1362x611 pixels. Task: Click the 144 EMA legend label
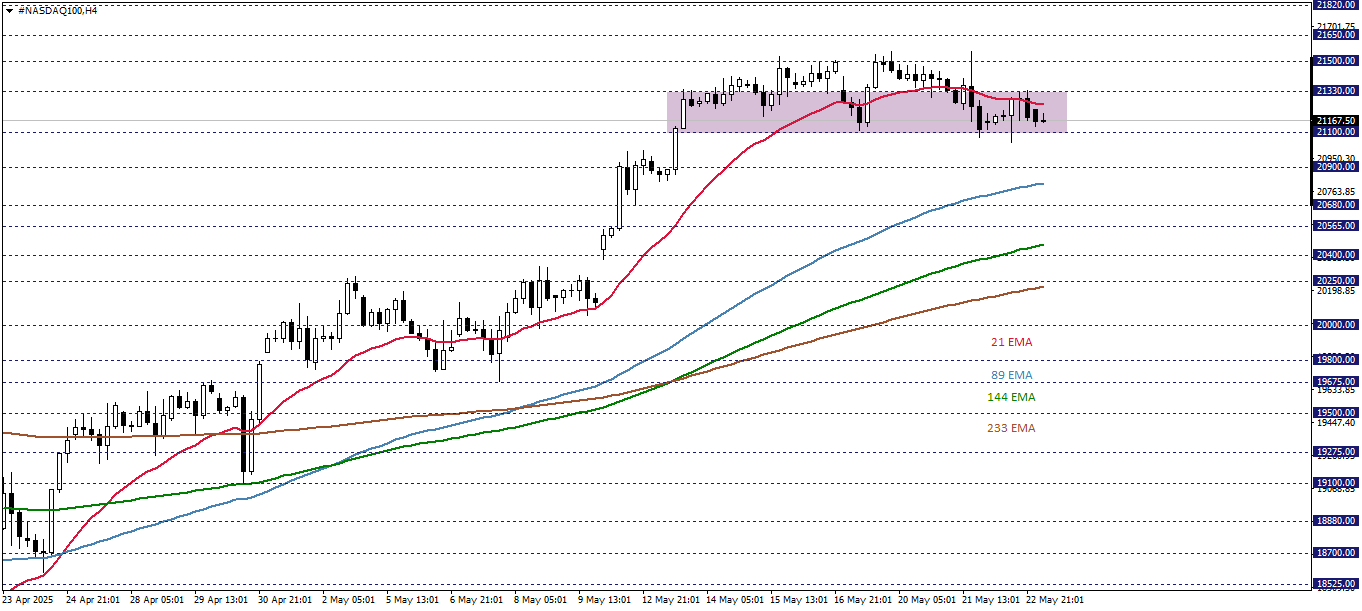pos(1011,397)
